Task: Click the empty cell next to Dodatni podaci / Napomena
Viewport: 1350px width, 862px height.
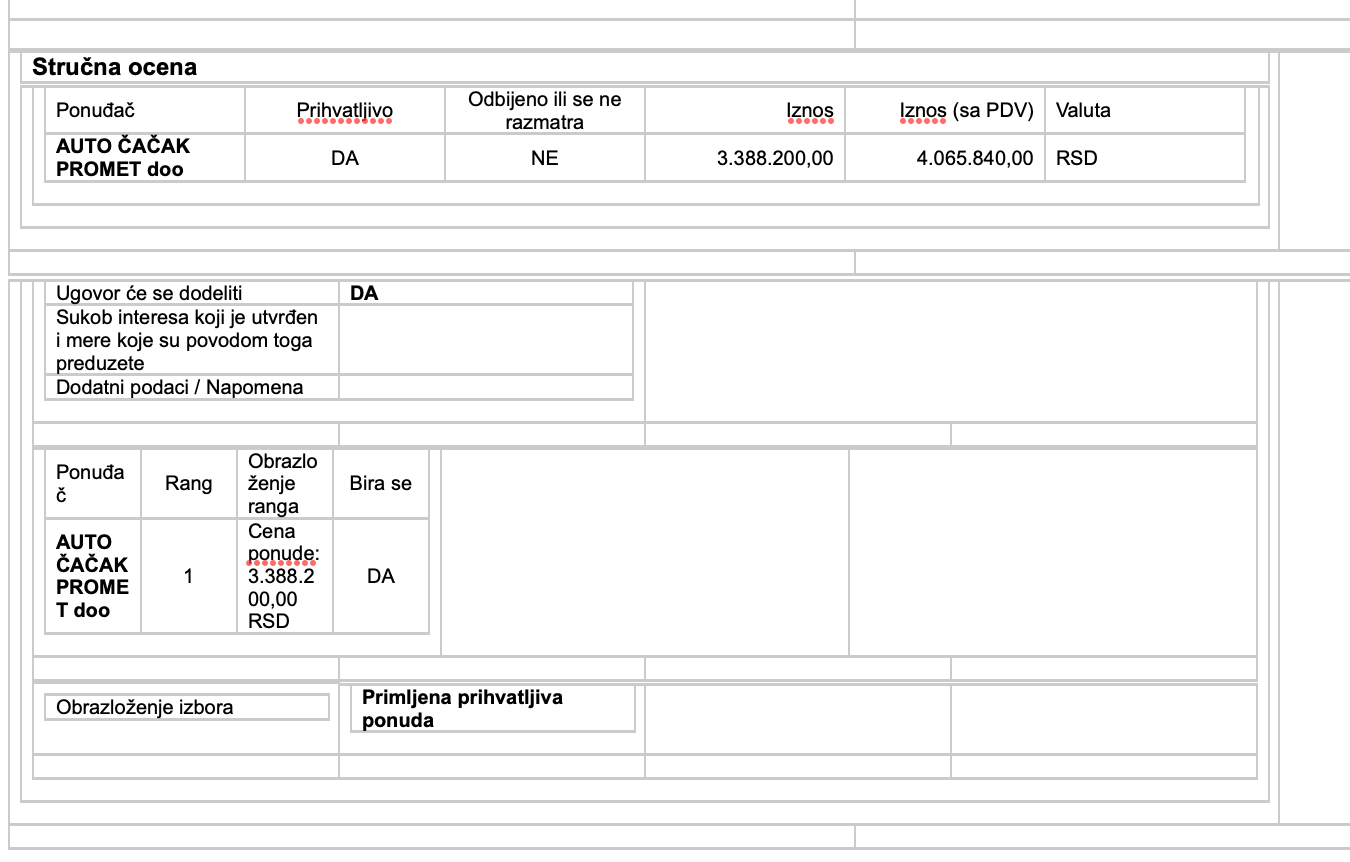Action: click(485, 387)
